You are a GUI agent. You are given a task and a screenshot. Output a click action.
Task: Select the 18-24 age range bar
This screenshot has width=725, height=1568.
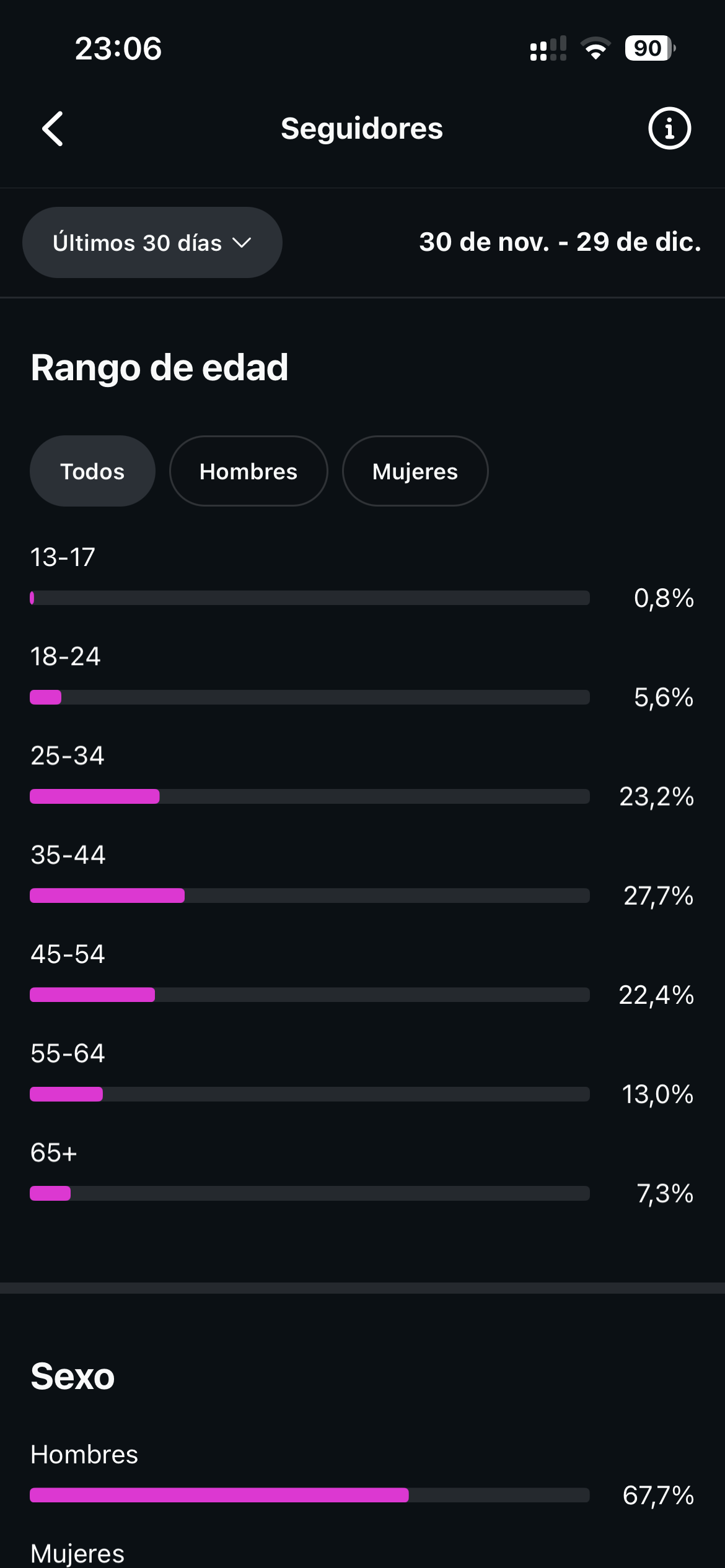click(310, 697)
